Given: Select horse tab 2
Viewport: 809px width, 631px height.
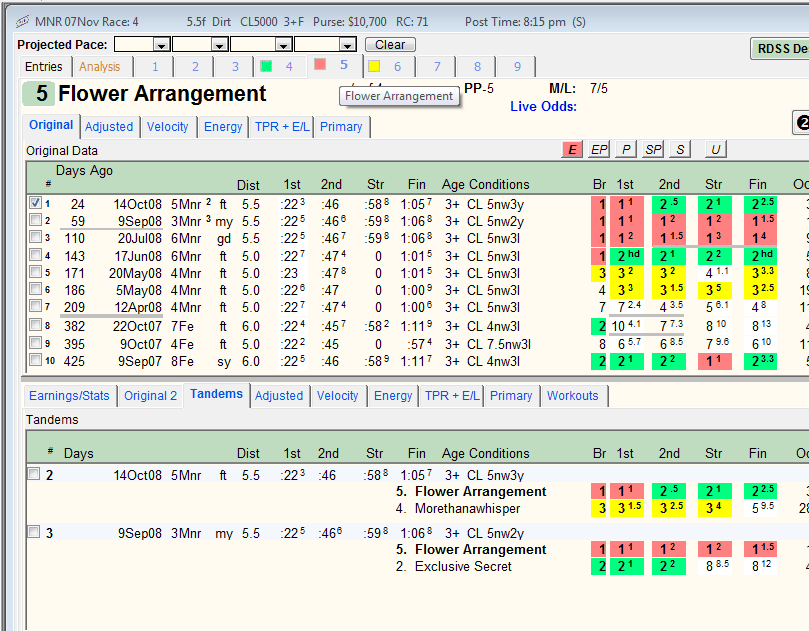Looking at the screenshot, I should coord(195,67).
